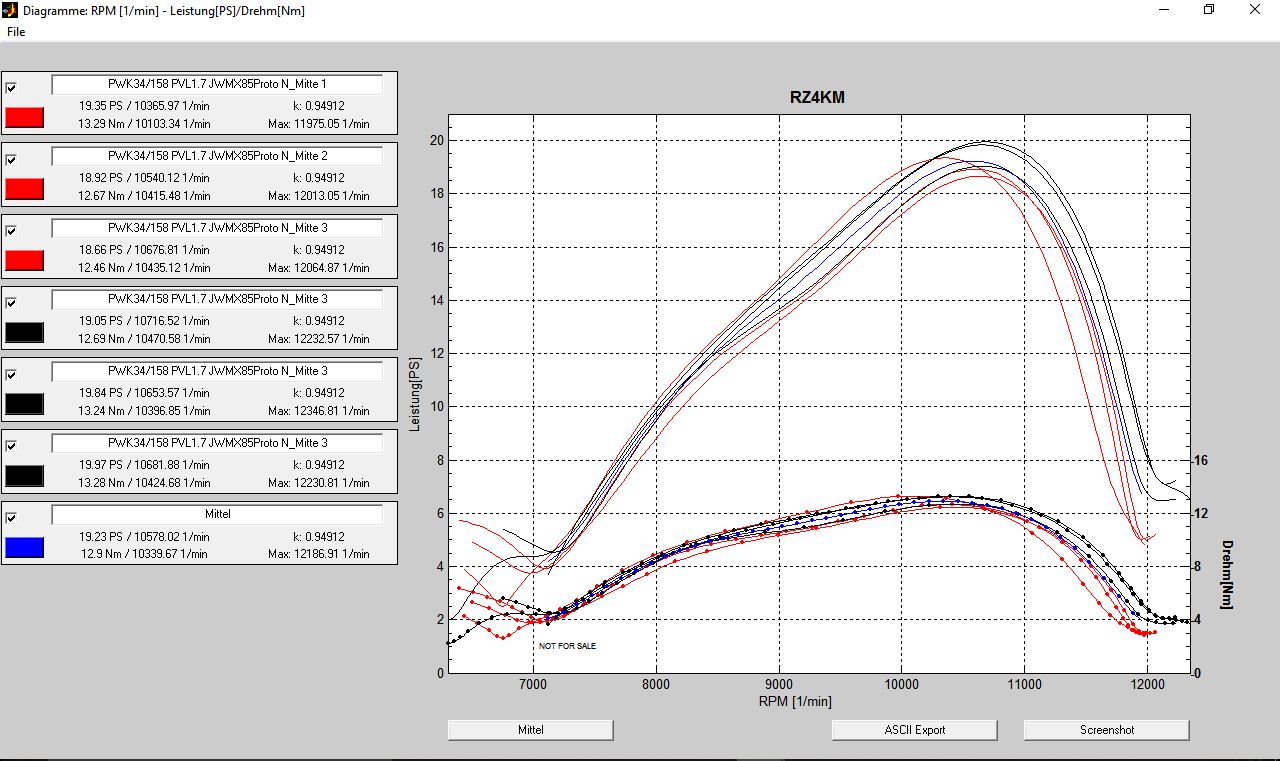The height and width of the screenshot is (761, 1280).
Task: Click the red swatch for N_Mitte 1
Action: (25, 118)
